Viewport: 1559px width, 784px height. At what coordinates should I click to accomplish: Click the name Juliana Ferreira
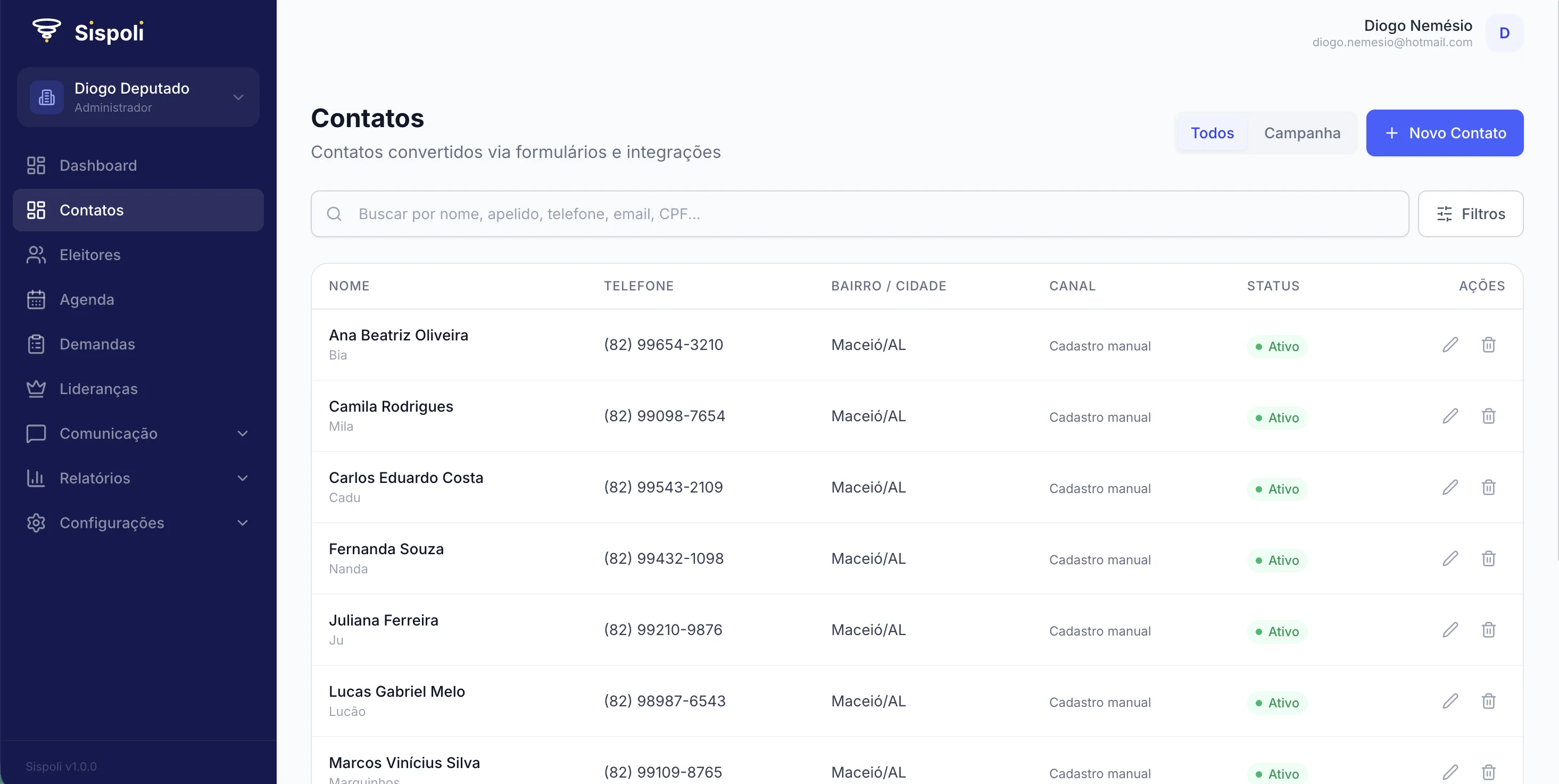point(384,620)
